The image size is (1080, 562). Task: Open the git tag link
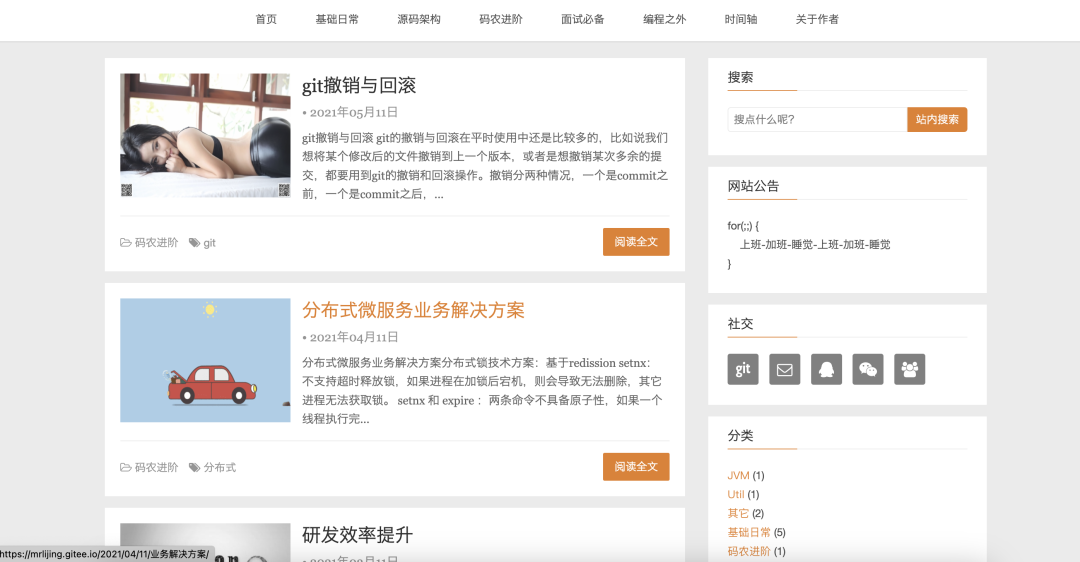pos(209,243)
